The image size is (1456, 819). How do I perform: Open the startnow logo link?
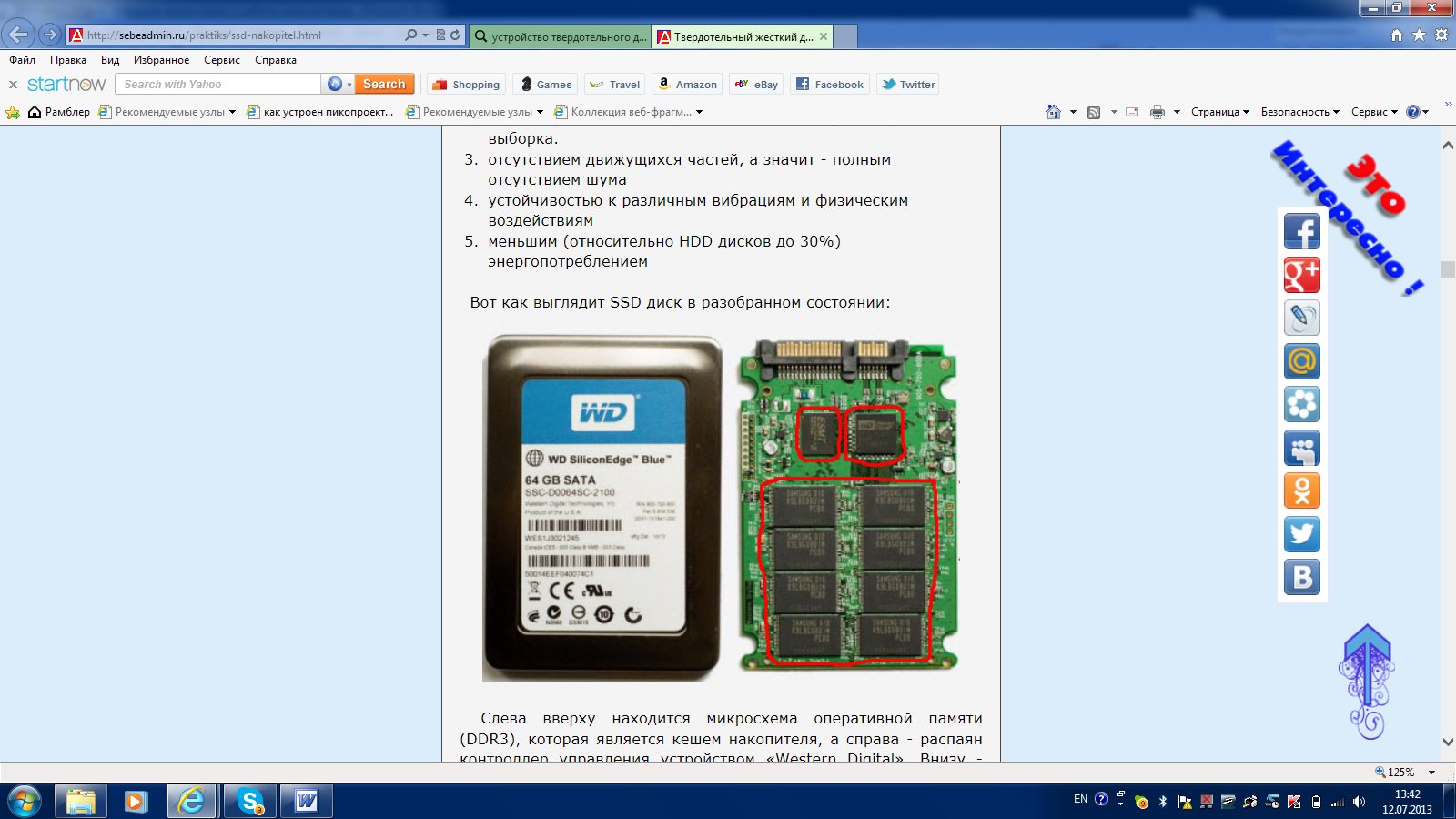(66, 84)
